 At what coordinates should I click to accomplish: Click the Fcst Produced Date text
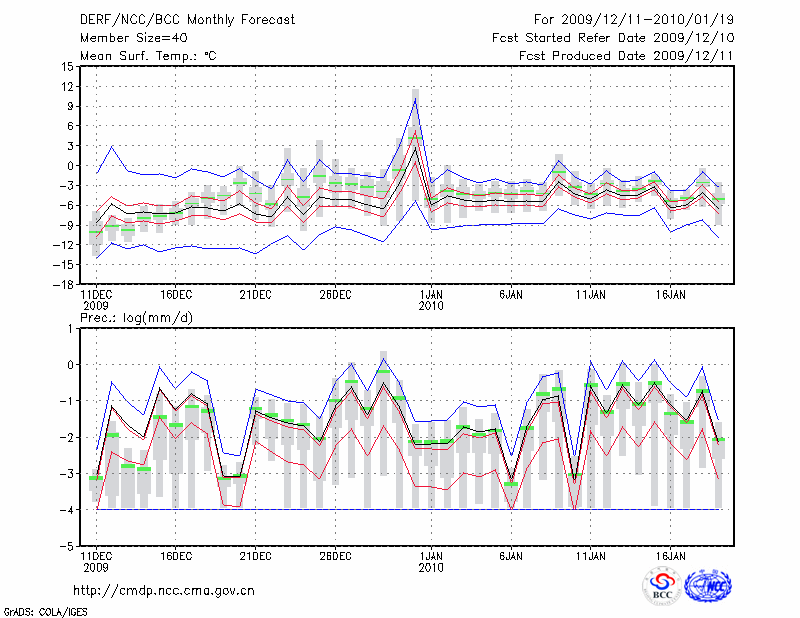[626, 56]
